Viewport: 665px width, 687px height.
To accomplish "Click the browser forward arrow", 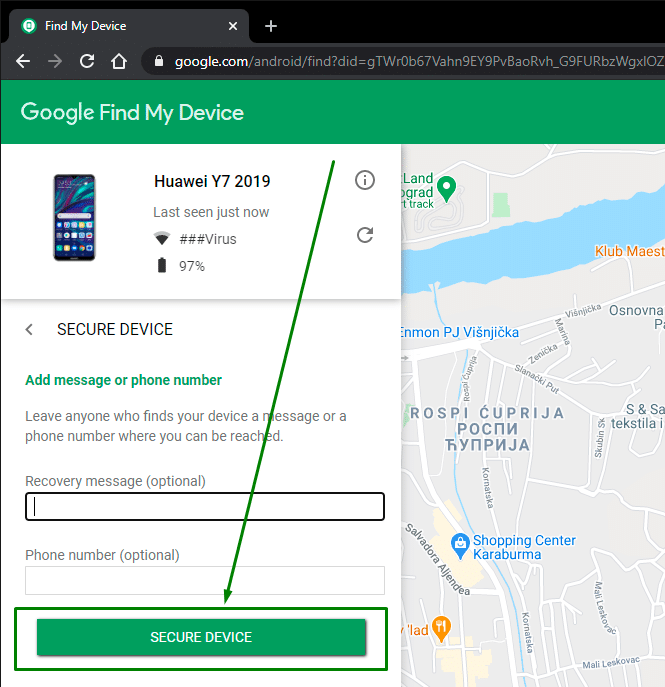I will (x=55, y=61).
